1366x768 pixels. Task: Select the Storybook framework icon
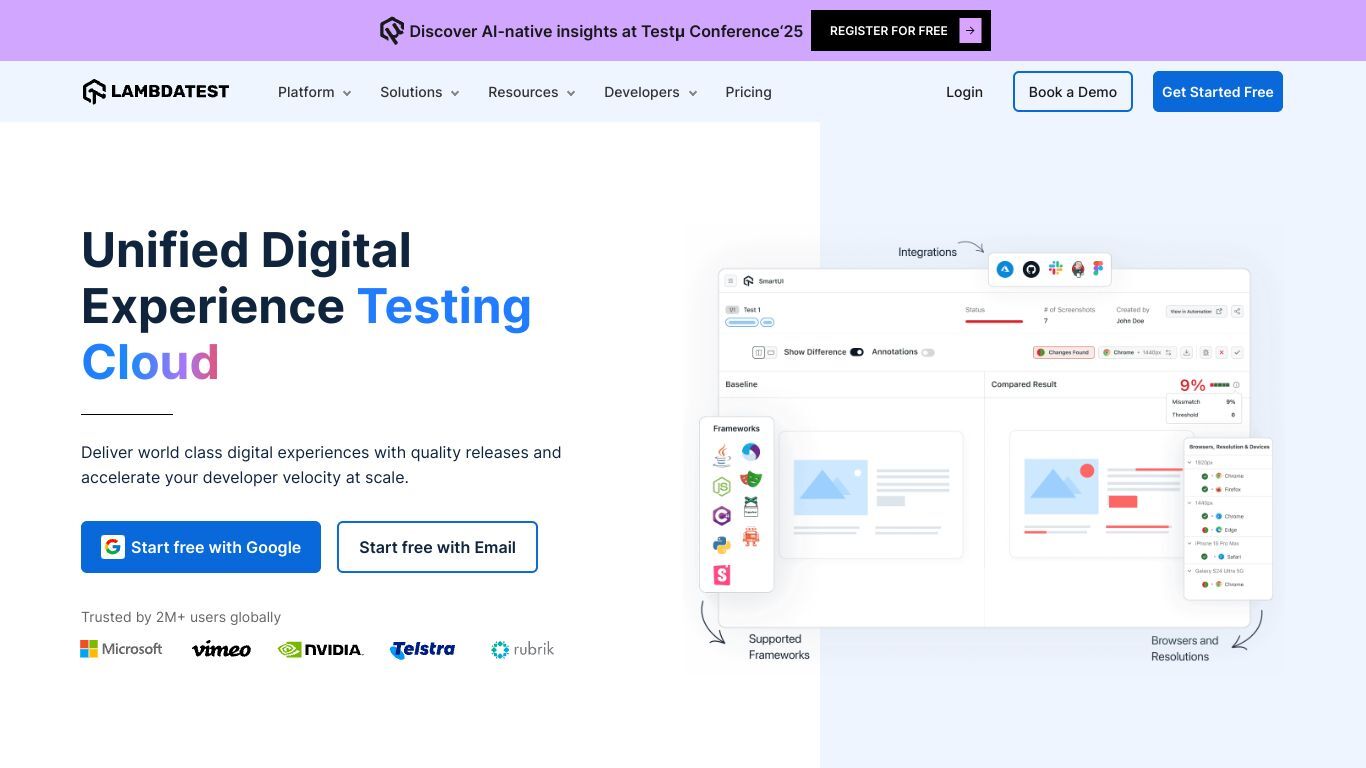(x=722, y=575)
